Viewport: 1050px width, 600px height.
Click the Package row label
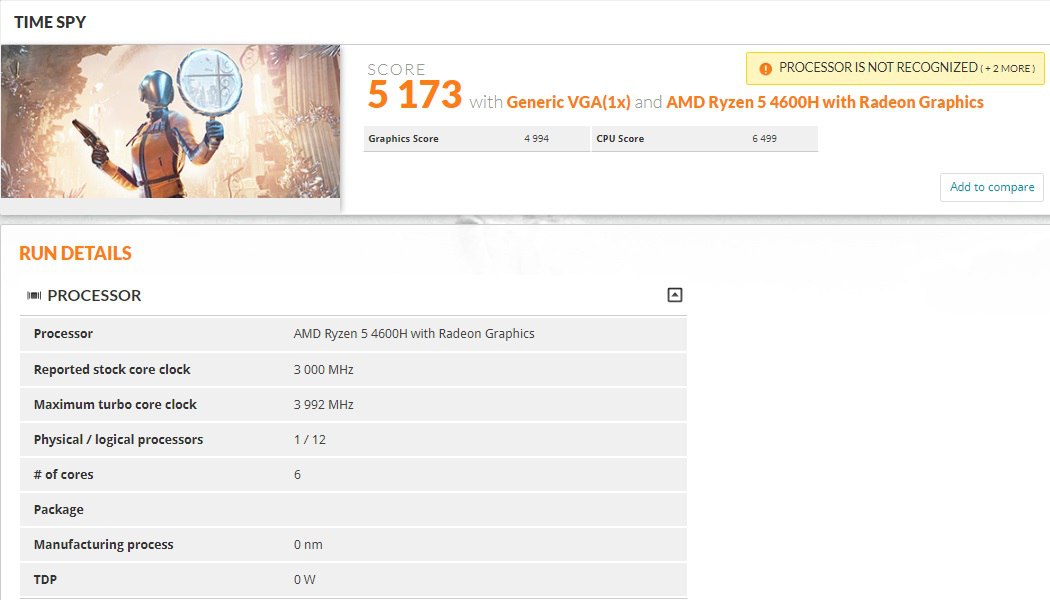click(x=59, y=510)
